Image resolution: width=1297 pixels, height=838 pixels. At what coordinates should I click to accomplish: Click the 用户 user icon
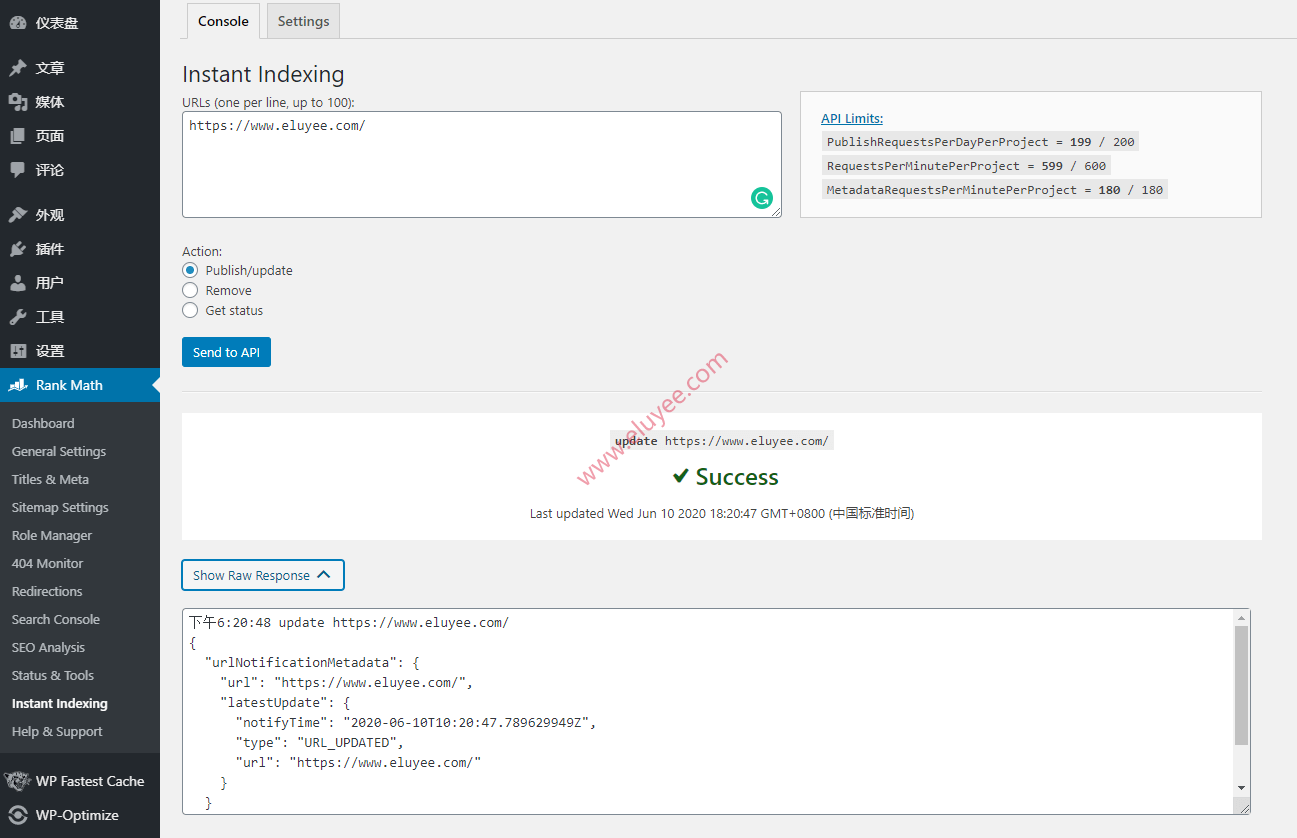coord(18,283)
